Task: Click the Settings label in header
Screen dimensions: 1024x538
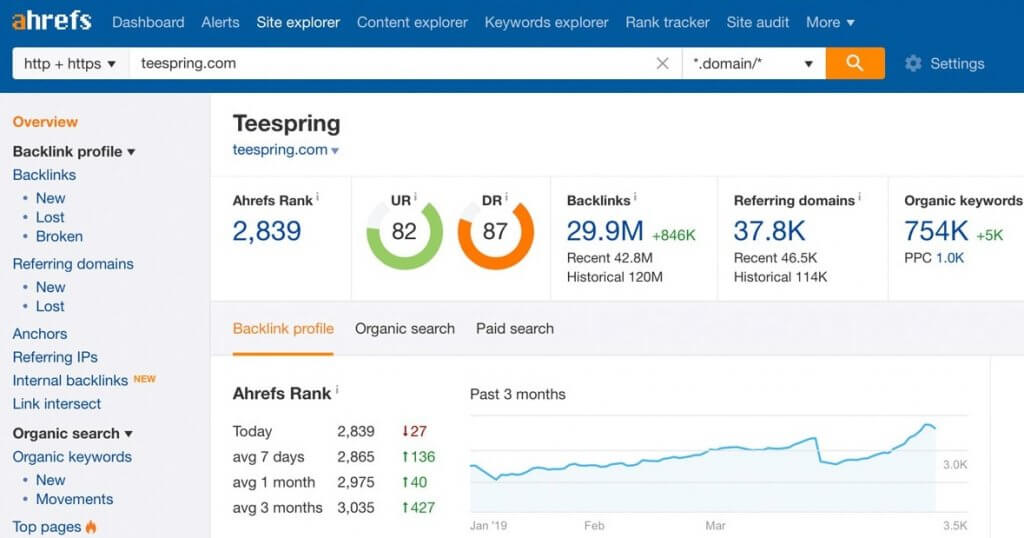Action: click(x=957, y=63)
